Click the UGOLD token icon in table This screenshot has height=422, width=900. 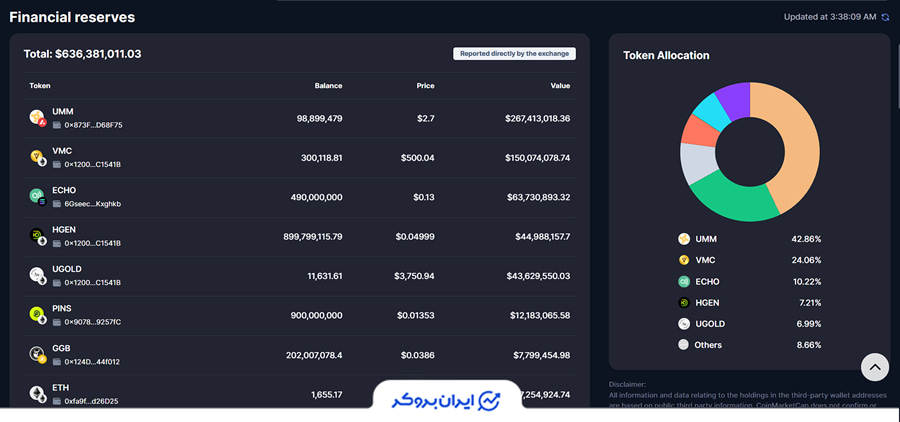[38, 275]
